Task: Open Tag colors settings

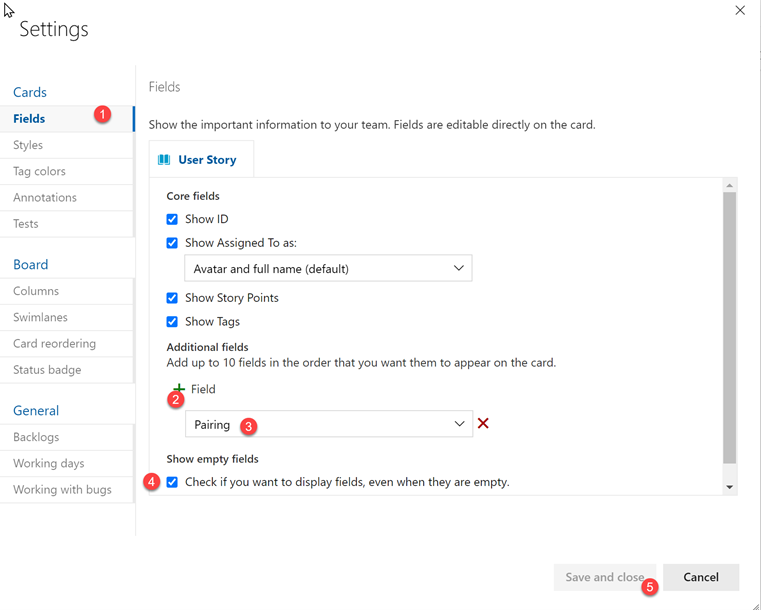Action: click(67, 171)
